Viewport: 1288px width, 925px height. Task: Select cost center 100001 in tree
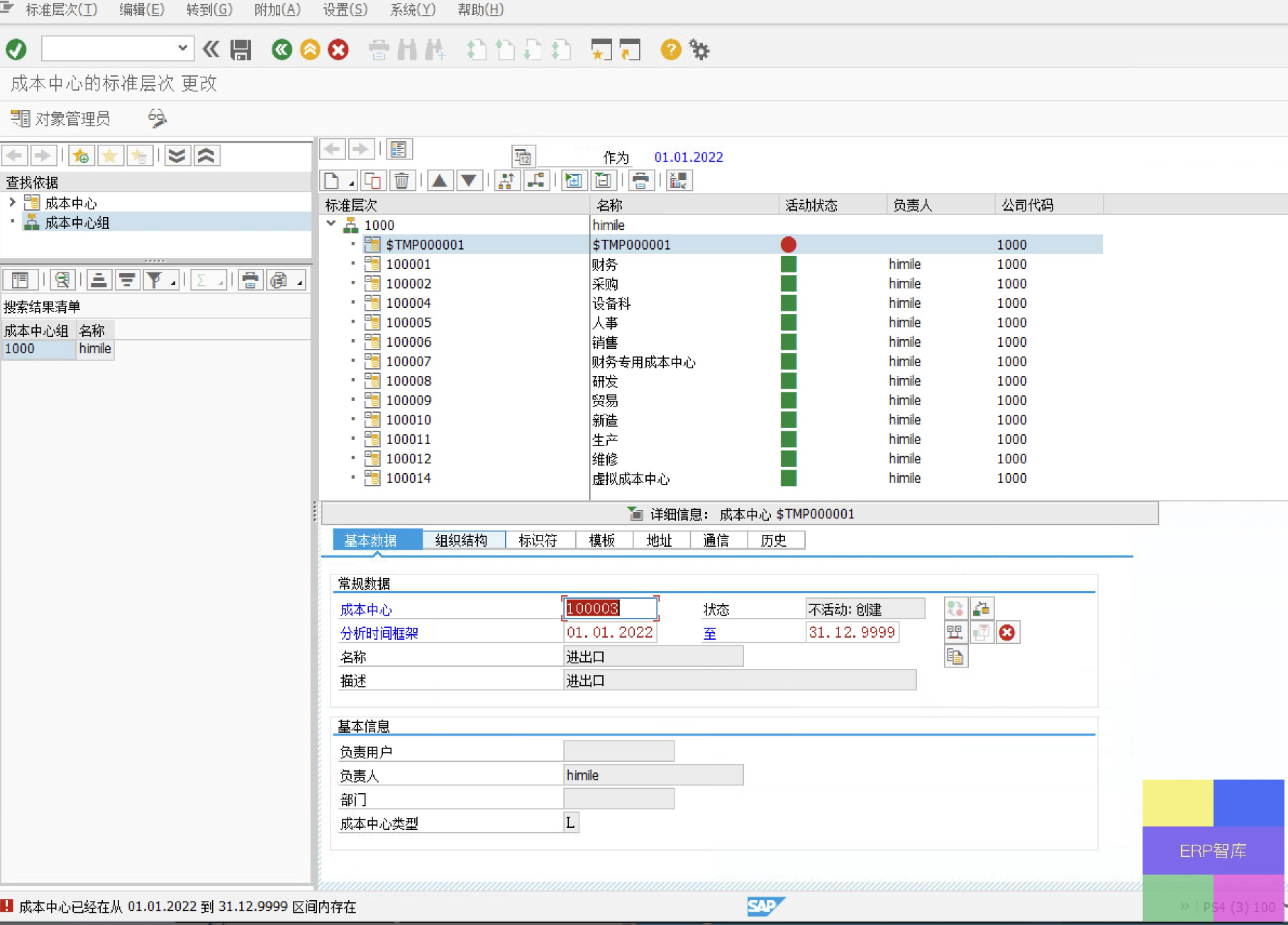409,264
